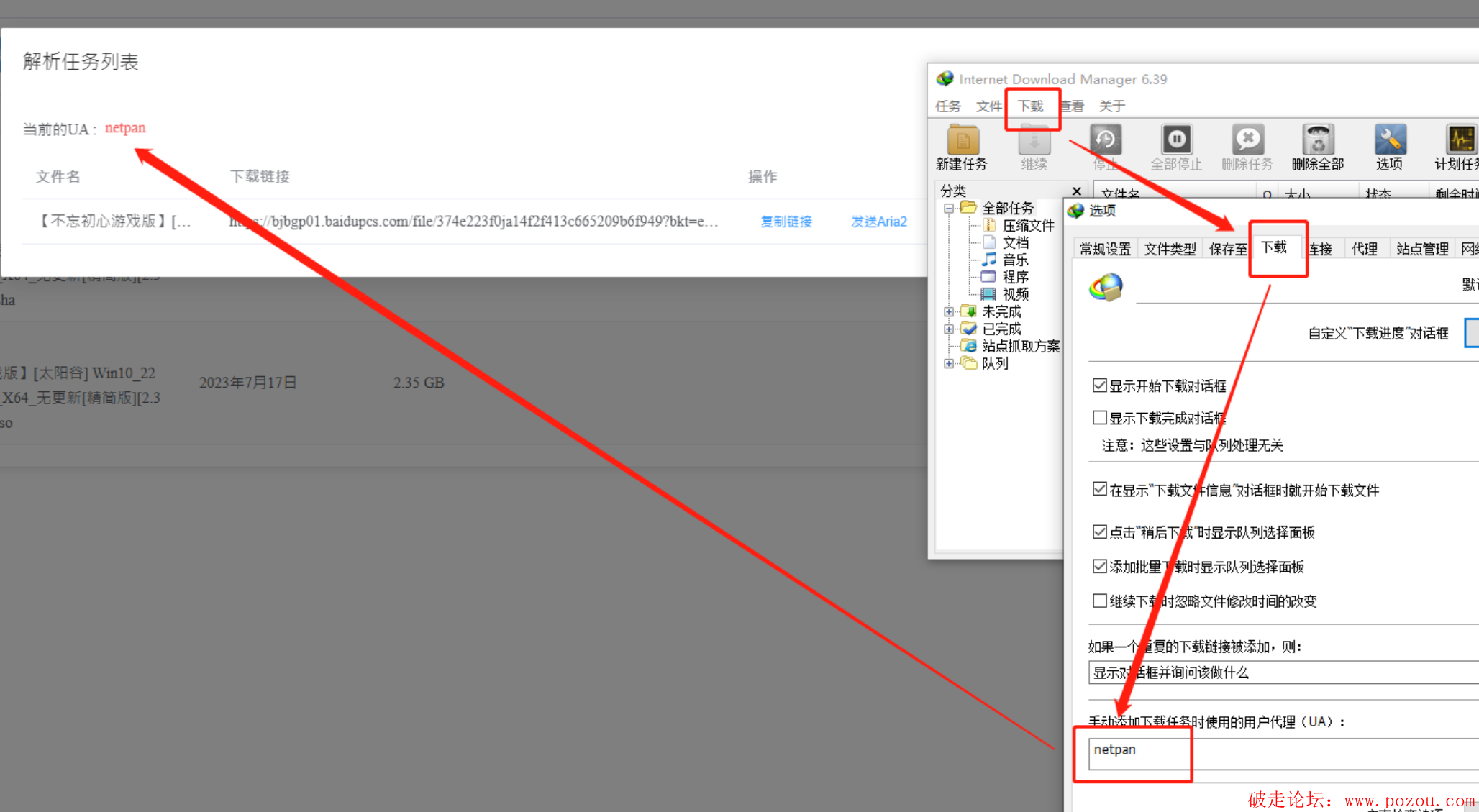Expand the 未完成 tree node
Image resolution: width=1479 pixels, height=812 pixels.
point(949,312)
